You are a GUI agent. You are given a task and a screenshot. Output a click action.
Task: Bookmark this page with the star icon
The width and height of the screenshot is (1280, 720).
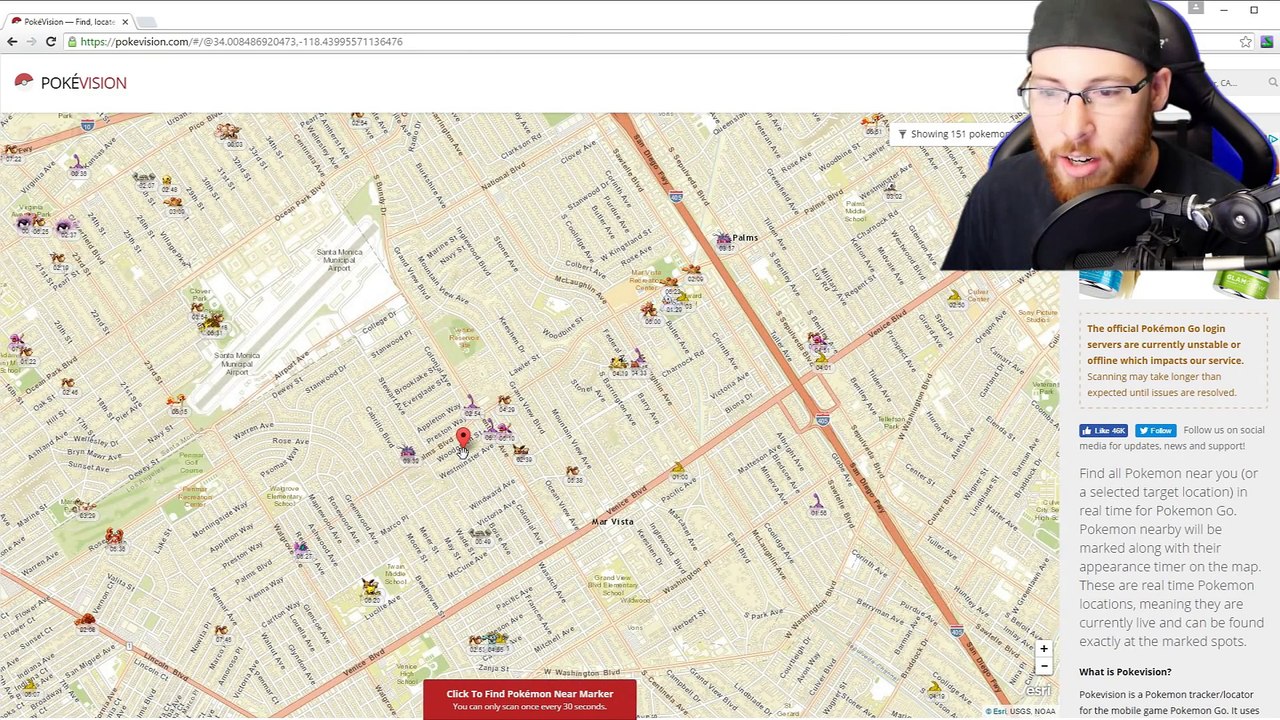(x=1246, y=42)
